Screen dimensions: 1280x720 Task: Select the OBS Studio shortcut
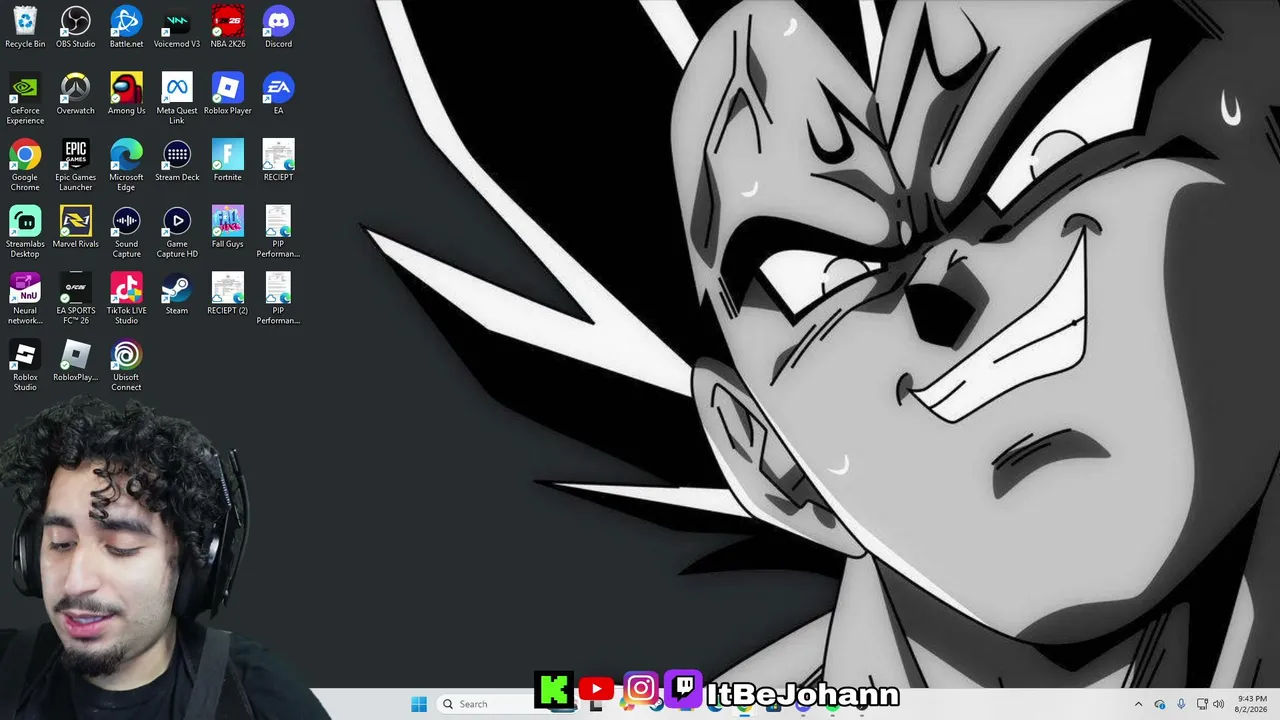click(x=76, y=27)
